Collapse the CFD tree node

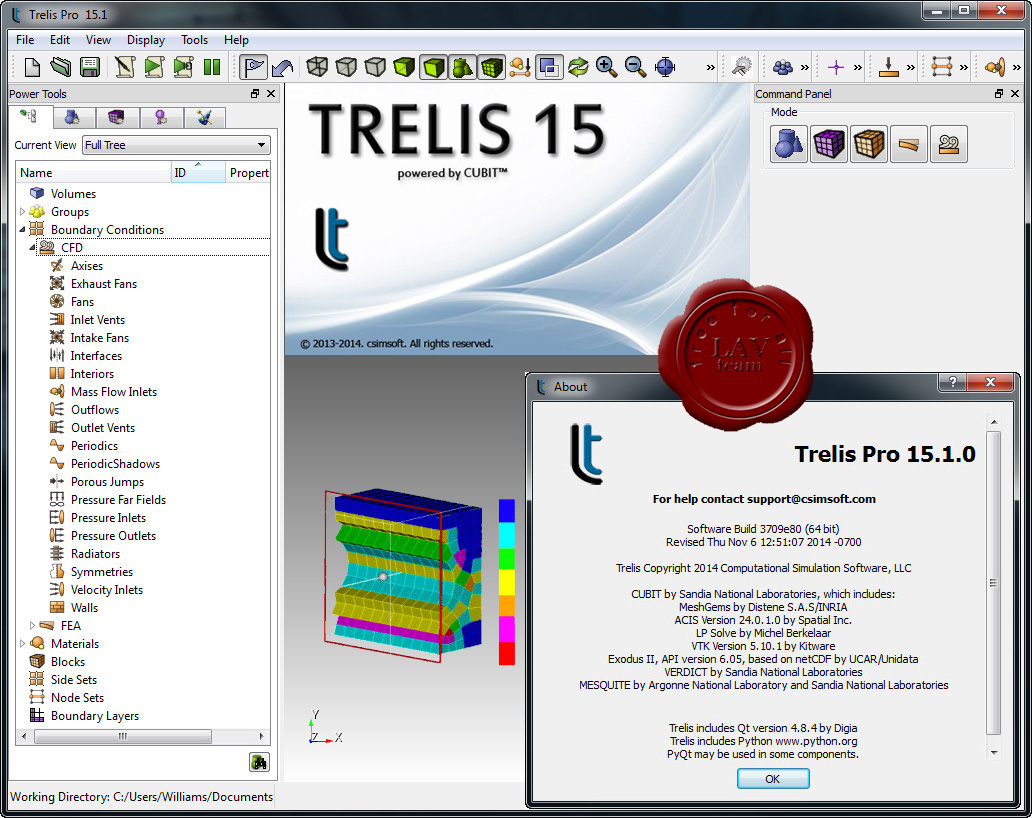click(32, 247)
